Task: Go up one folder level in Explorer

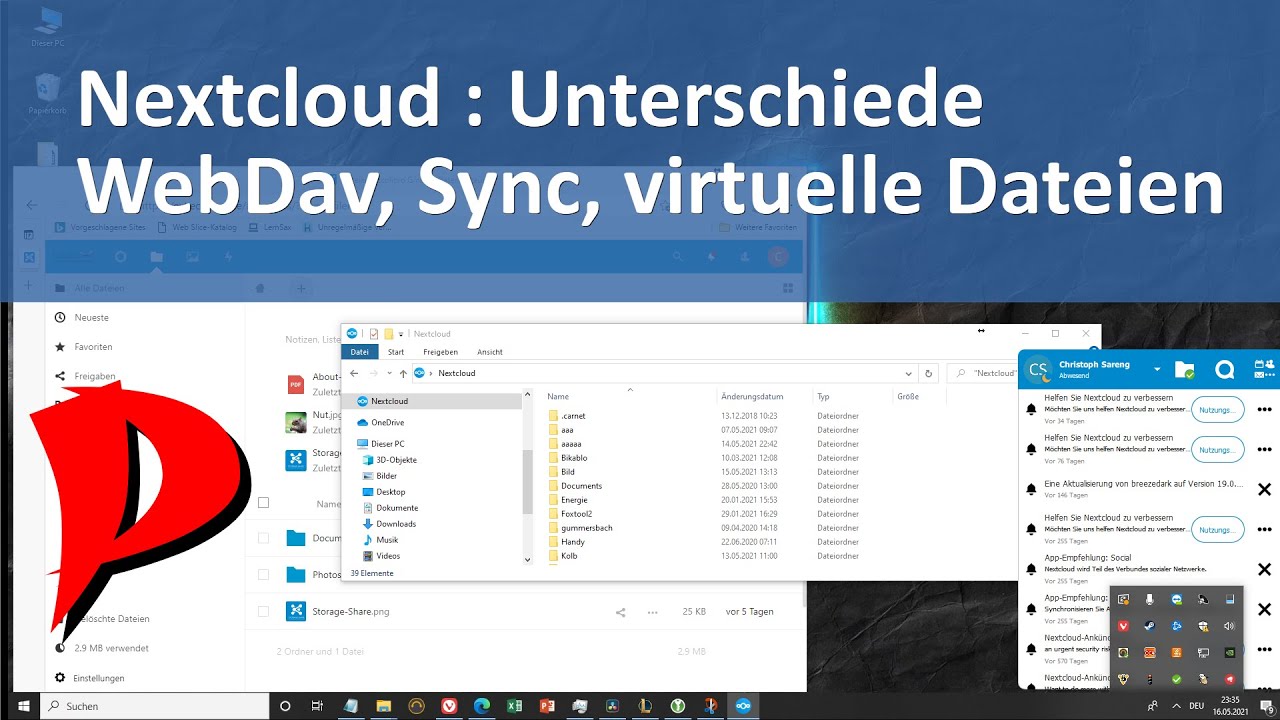Action: click(403, 374)
